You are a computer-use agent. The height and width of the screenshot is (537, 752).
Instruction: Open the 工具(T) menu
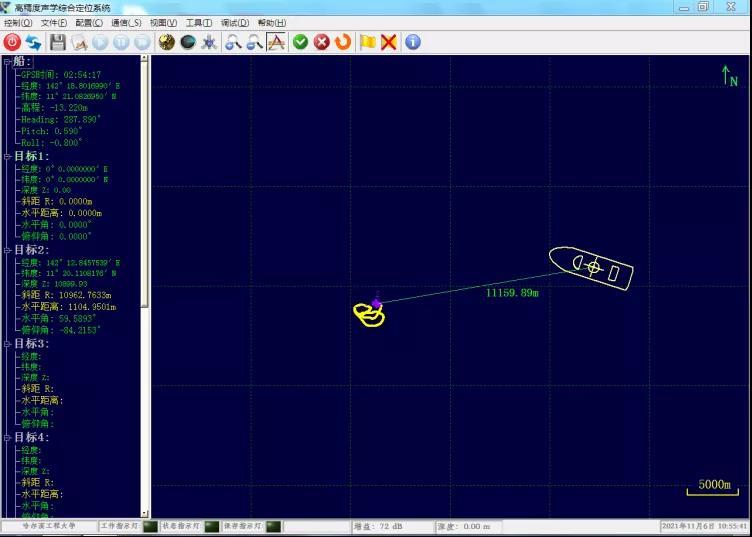[x=199, y=22]
